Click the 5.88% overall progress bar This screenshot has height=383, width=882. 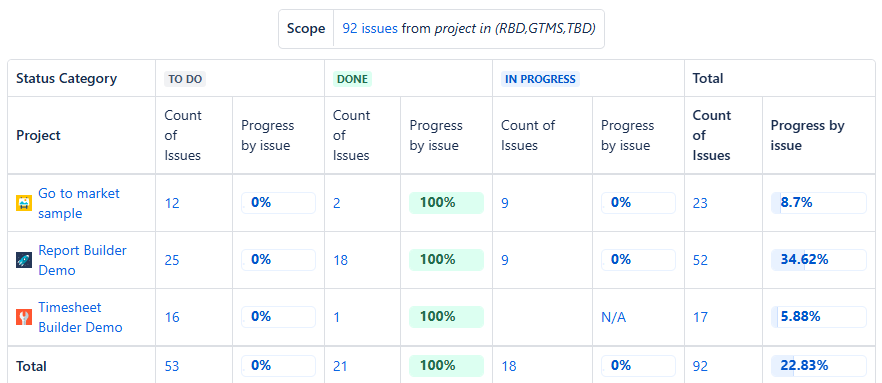[818, 317]
